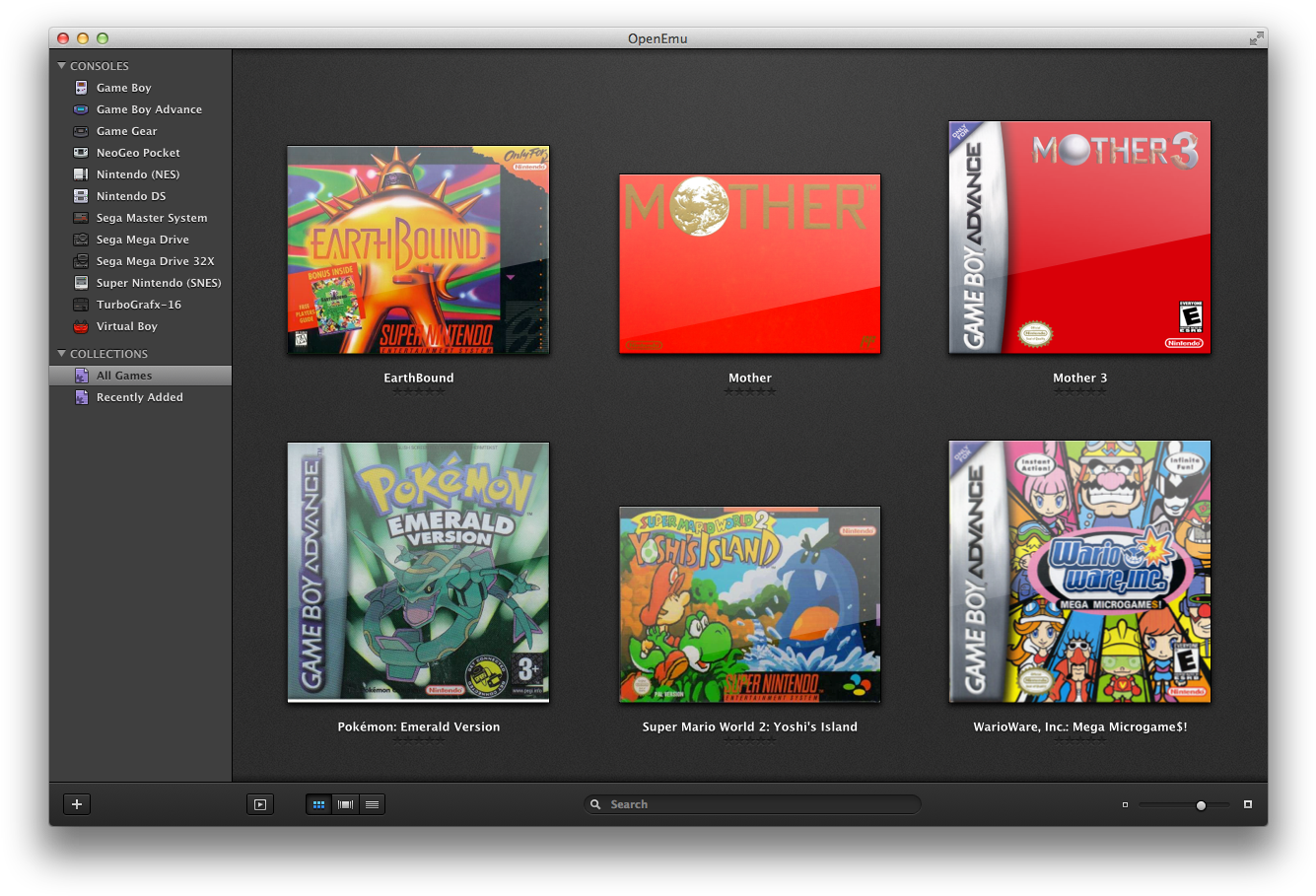The height and width of the screenshot is (896, 1316).
Task: Select Virtual Boy in the sidebar
Action: click(x=140, y=326)
